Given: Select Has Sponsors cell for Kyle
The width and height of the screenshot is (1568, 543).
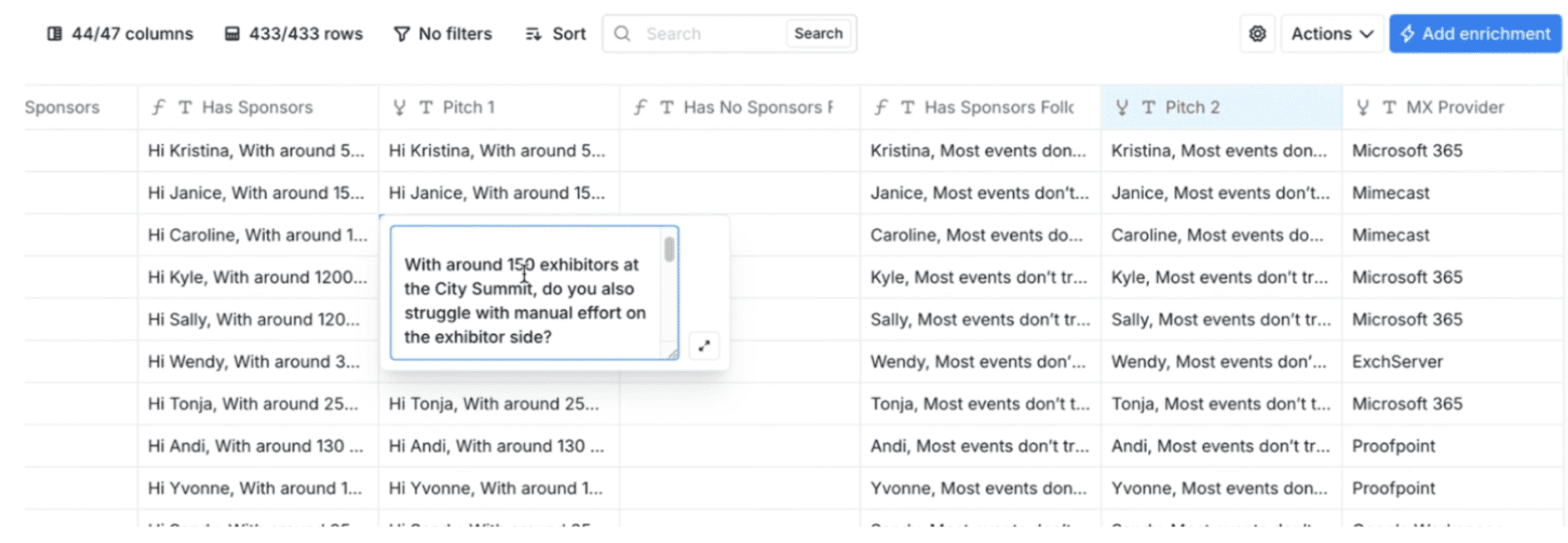Looking at the screenshot, I should tap(258, 278).
